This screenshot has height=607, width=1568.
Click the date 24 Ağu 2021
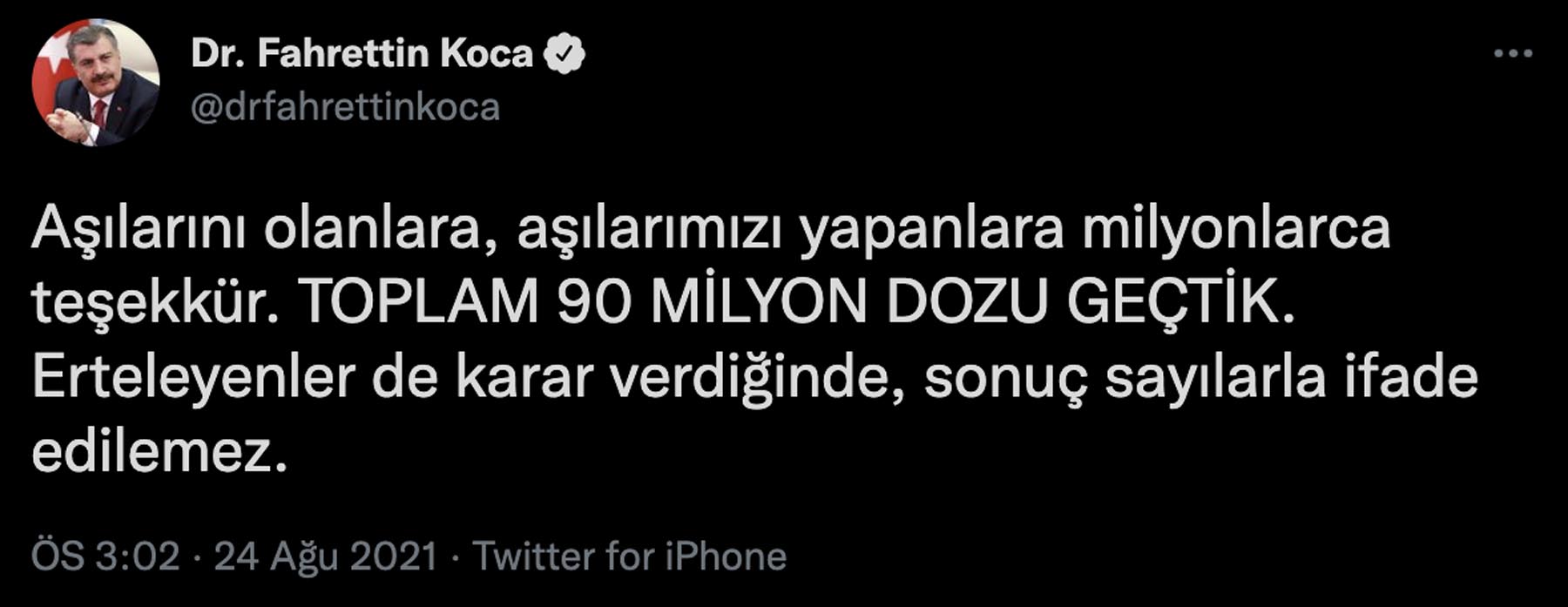point(322,552)
